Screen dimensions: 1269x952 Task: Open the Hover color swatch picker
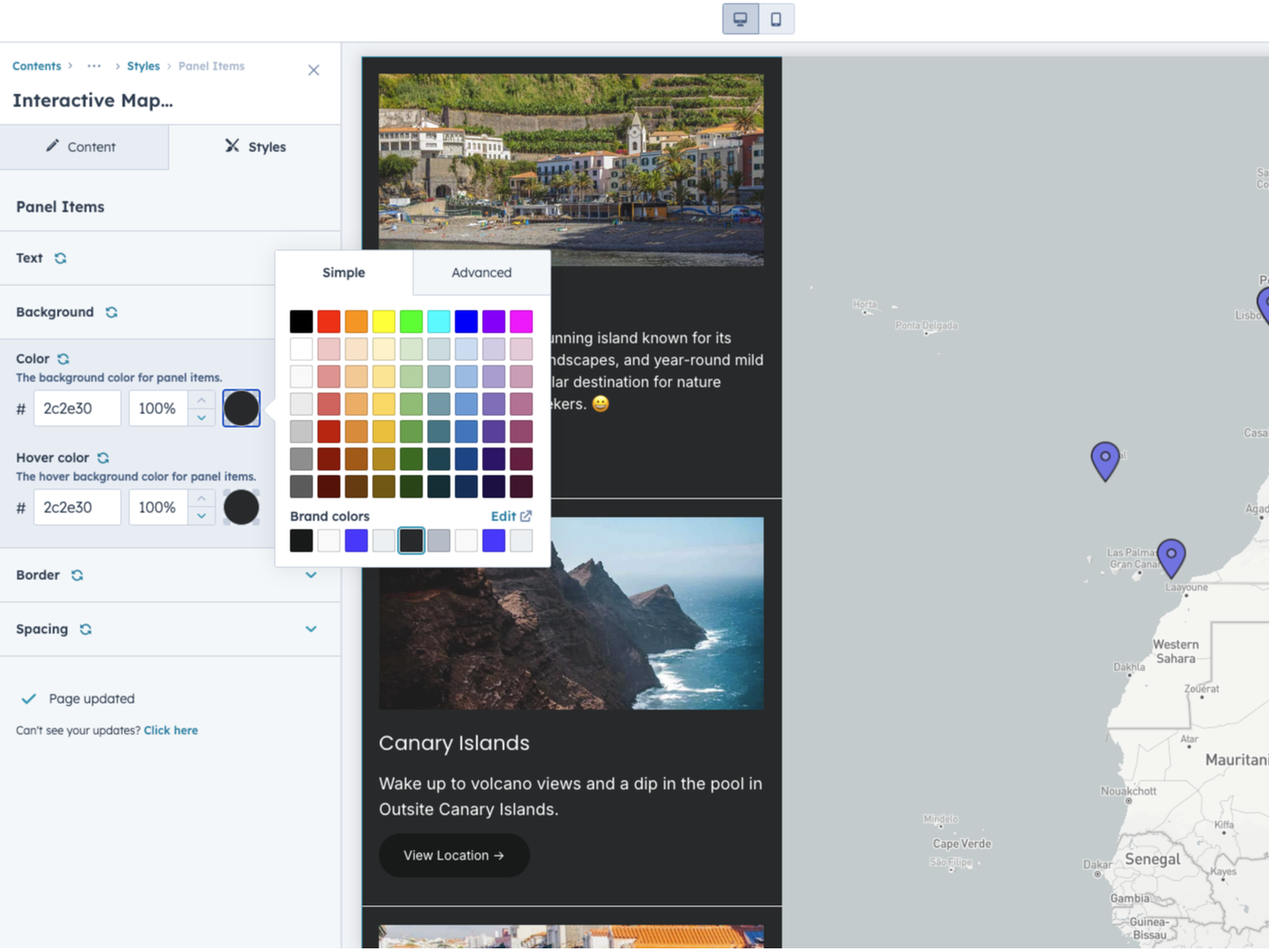coord(241,508)
